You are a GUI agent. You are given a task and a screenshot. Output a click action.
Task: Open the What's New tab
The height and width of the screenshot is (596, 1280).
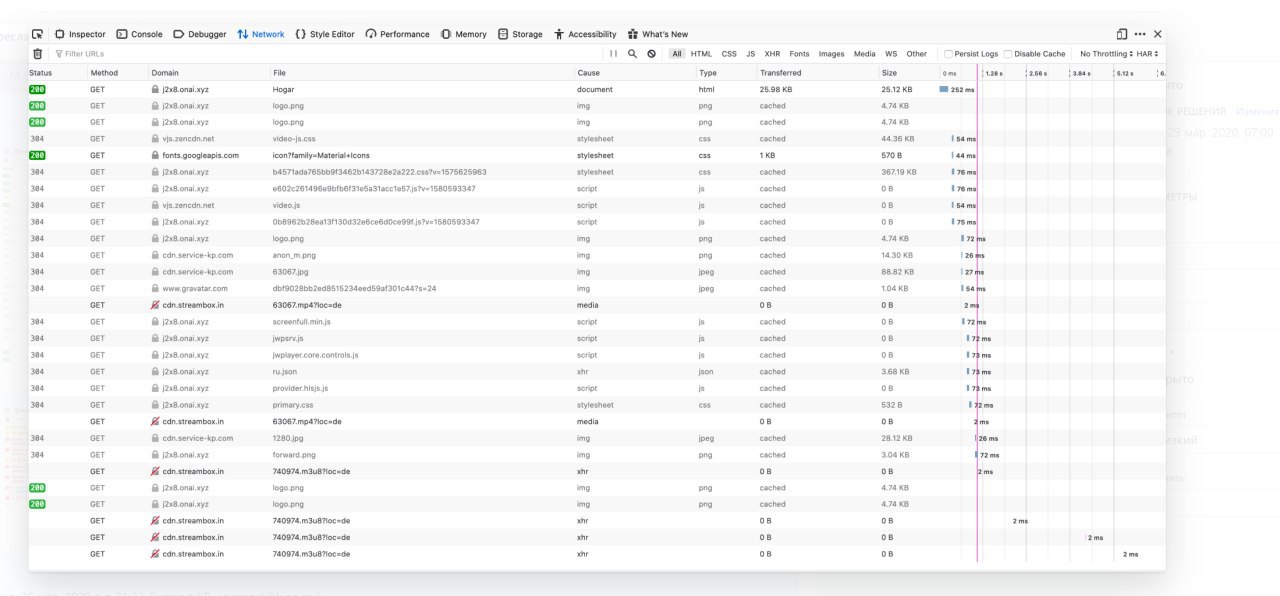(658, 34)
